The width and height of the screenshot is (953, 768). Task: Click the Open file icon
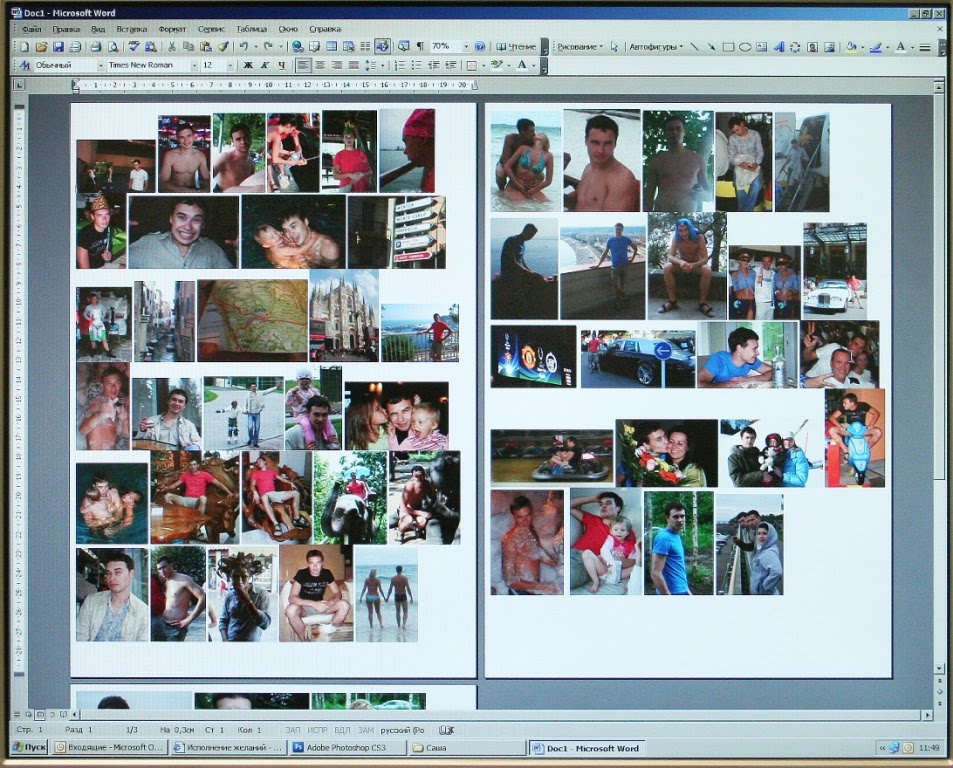(x=41, y=47)
